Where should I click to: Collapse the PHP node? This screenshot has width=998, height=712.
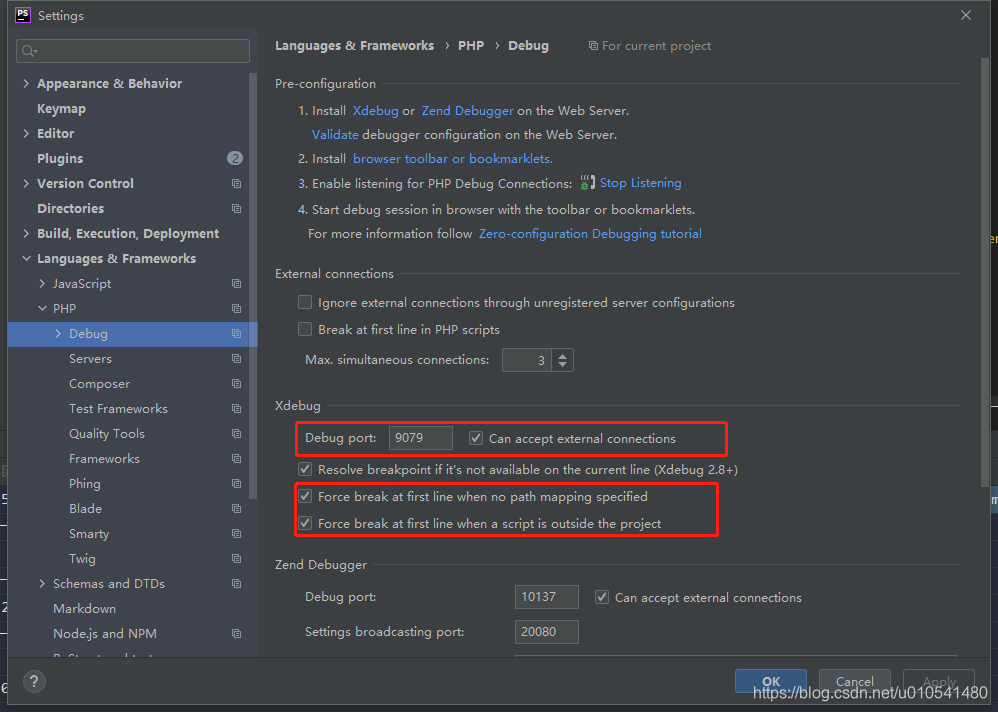pos(42,309)
